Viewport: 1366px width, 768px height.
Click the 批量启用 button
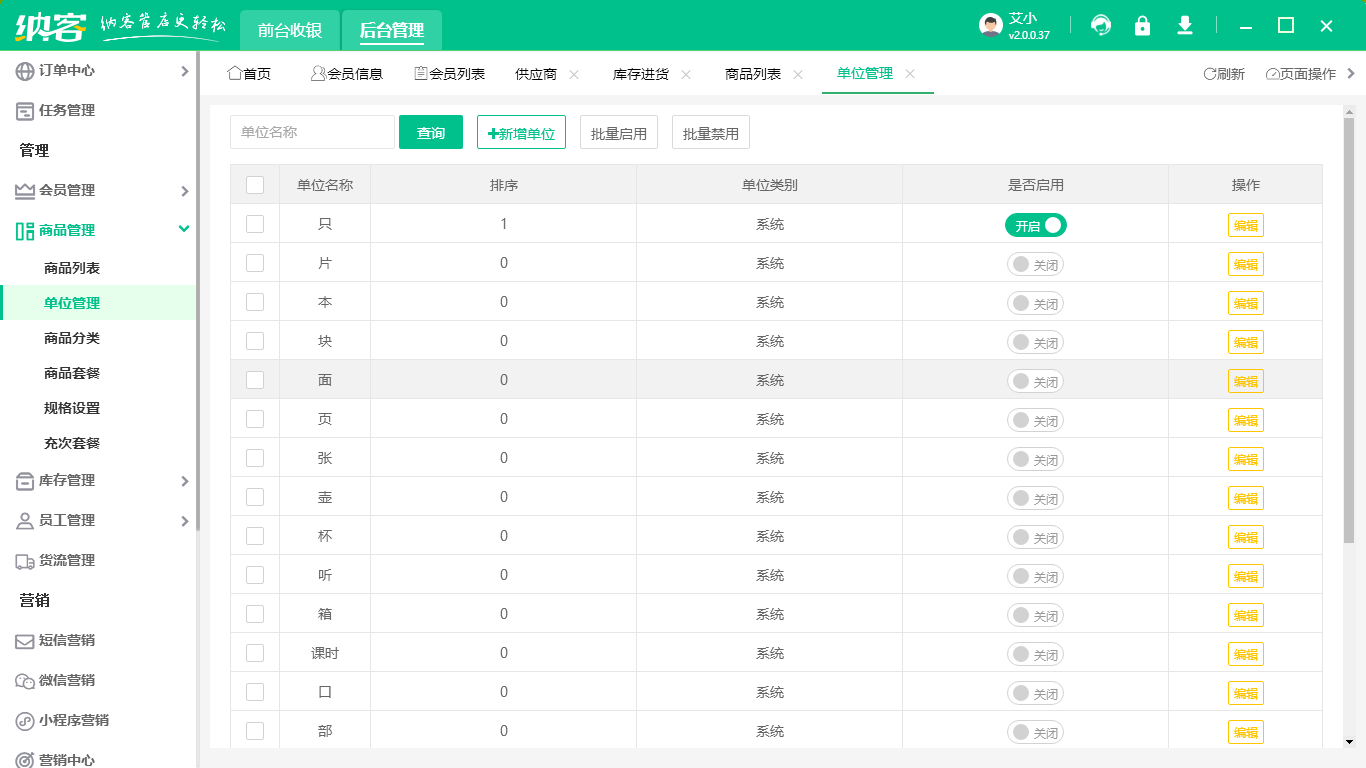click(619, 132)
